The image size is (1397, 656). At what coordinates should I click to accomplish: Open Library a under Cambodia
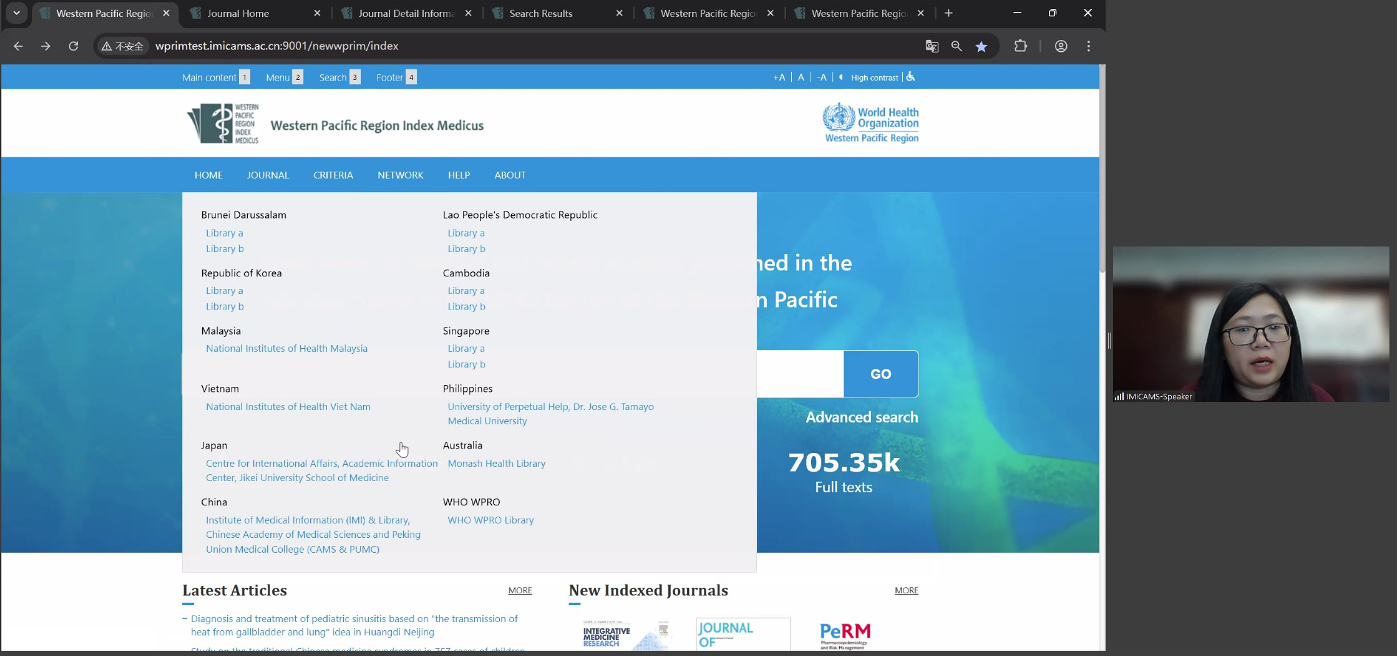466,291
